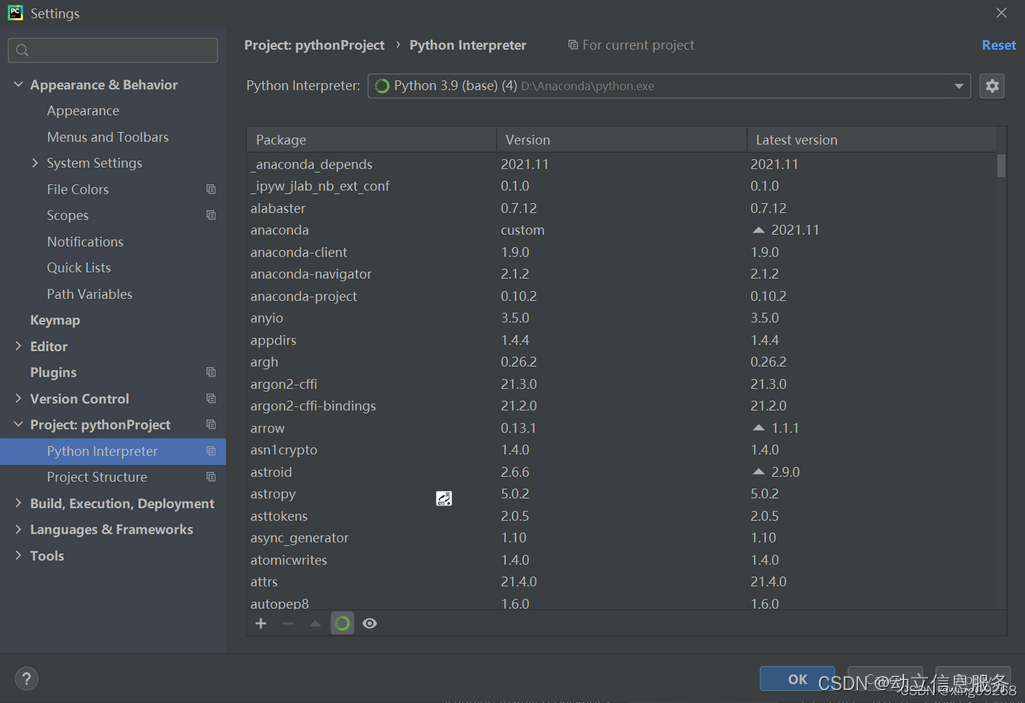Screen dimensions: 1025x703
Task: Open interpreter gear settings menu
Action: point(992,86)
